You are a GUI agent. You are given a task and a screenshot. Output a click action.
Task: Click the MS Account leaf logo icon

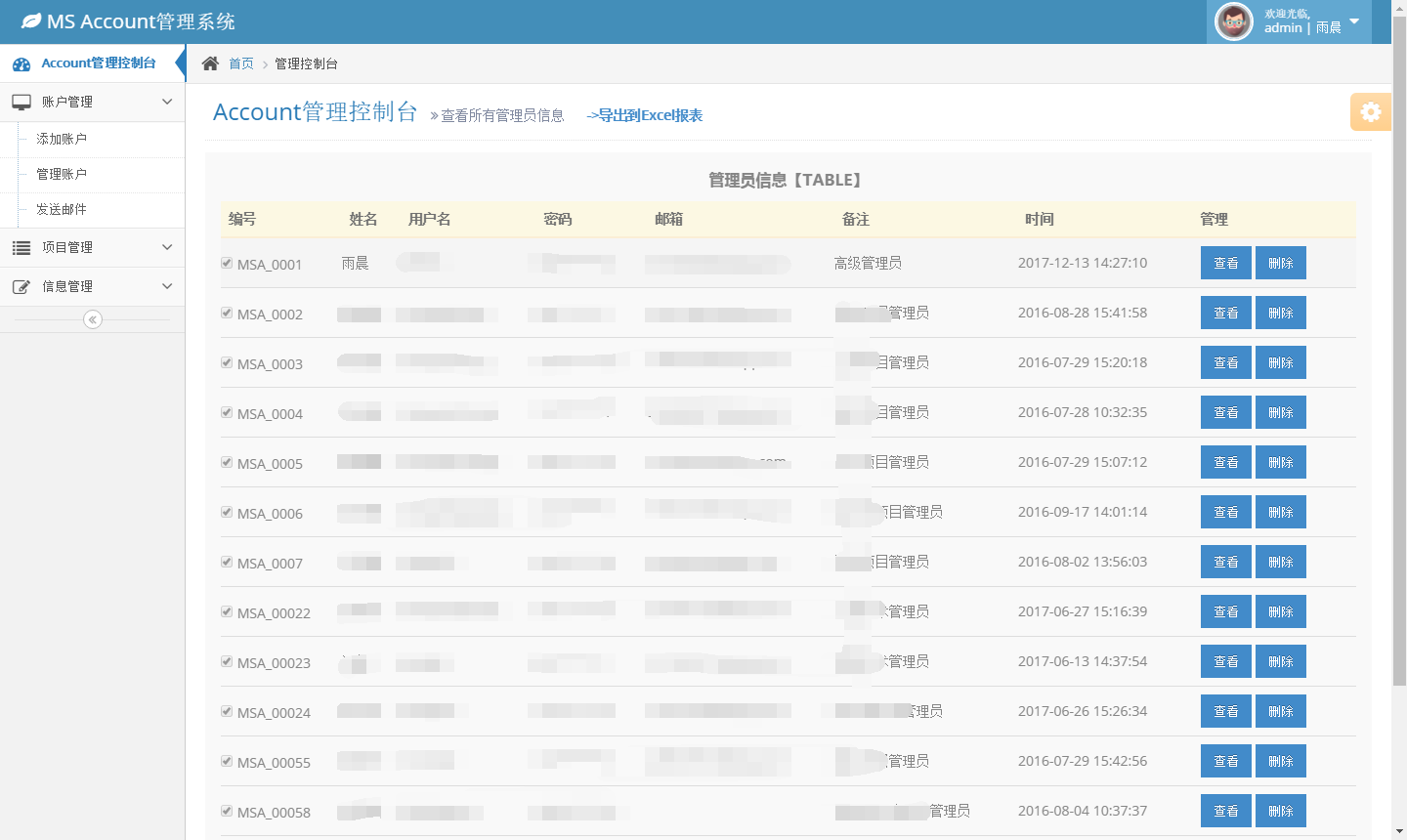tap(31, 21)
